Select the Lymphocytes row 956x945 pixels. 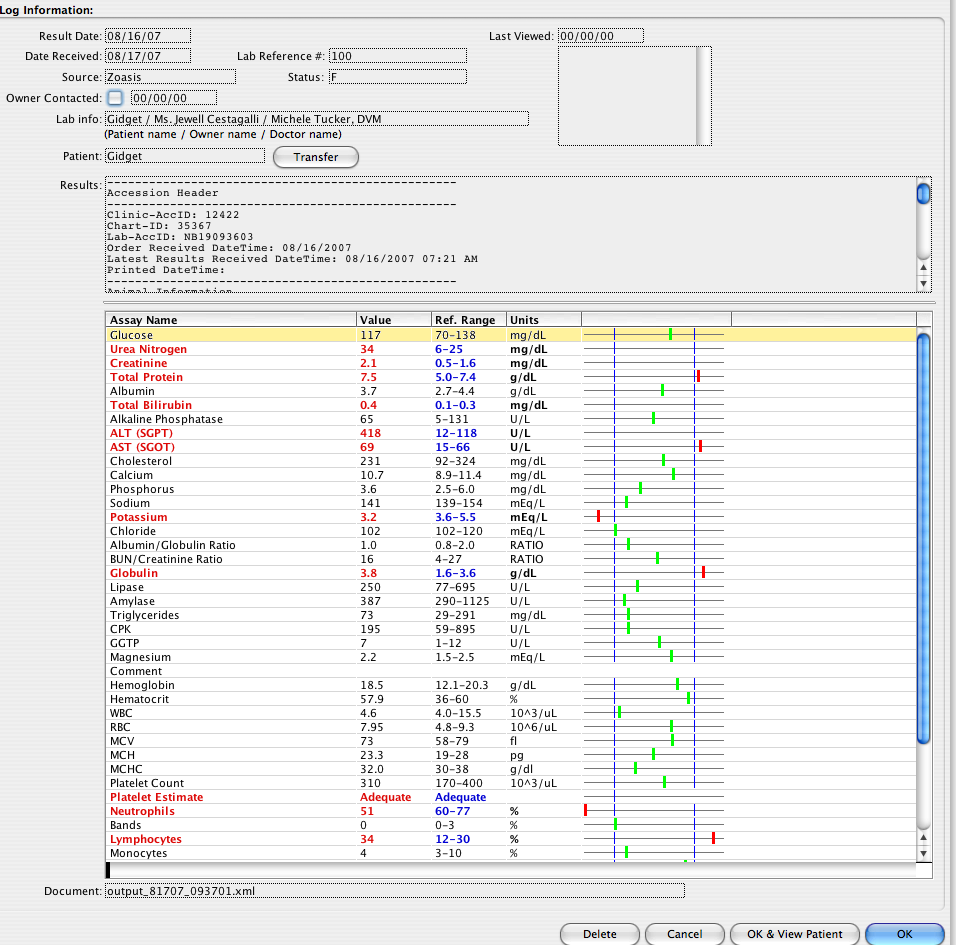coord(511,840)
